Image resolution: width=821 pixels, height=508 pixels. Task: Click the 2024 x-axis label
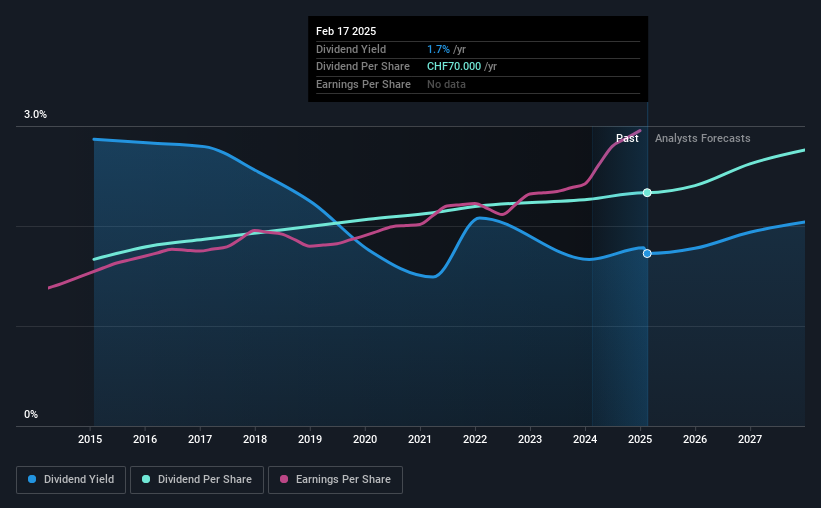[585, 439]
